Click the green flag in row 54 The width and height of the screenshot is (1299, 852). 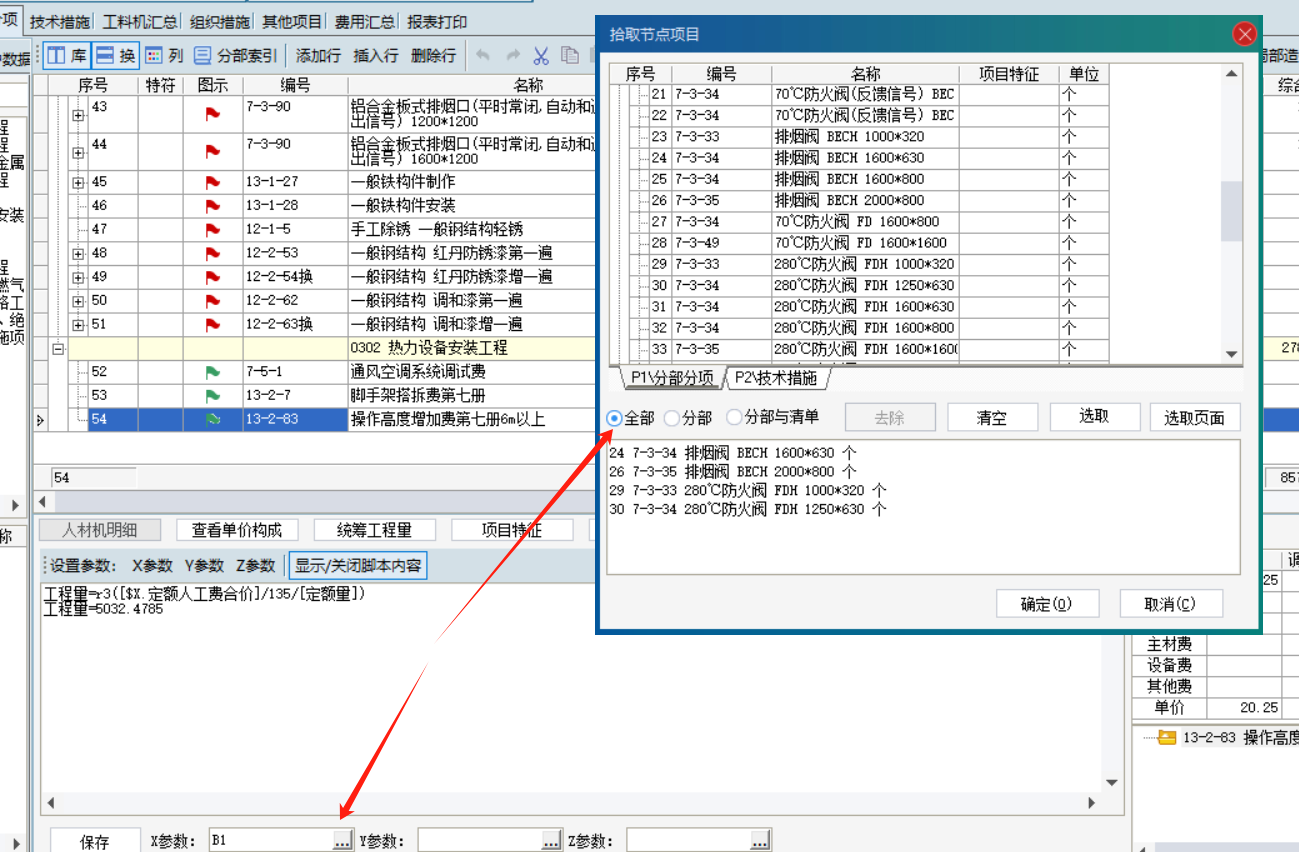[x=212, y=420]
